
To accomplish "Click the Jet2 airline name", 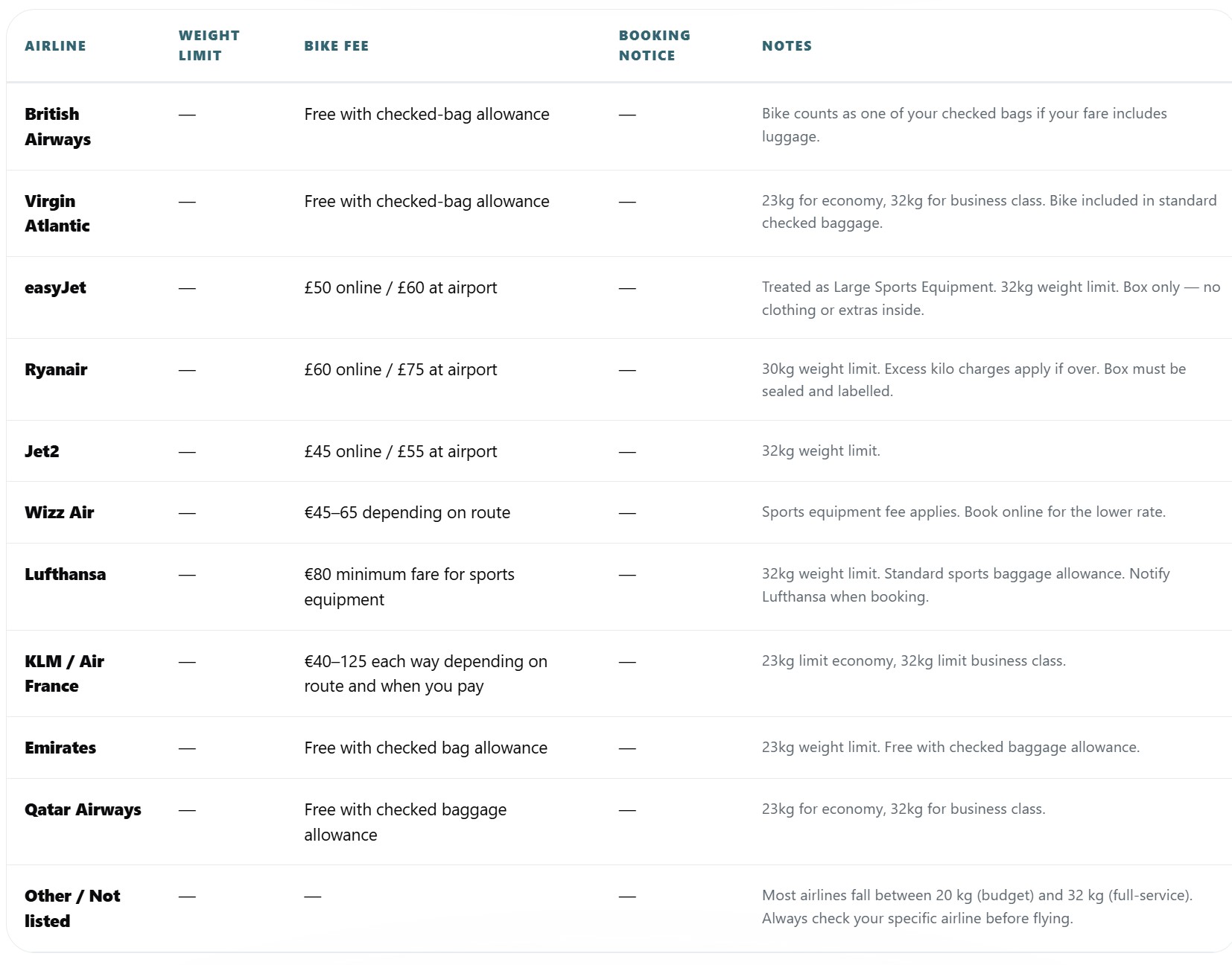I will tap(42, 451).
